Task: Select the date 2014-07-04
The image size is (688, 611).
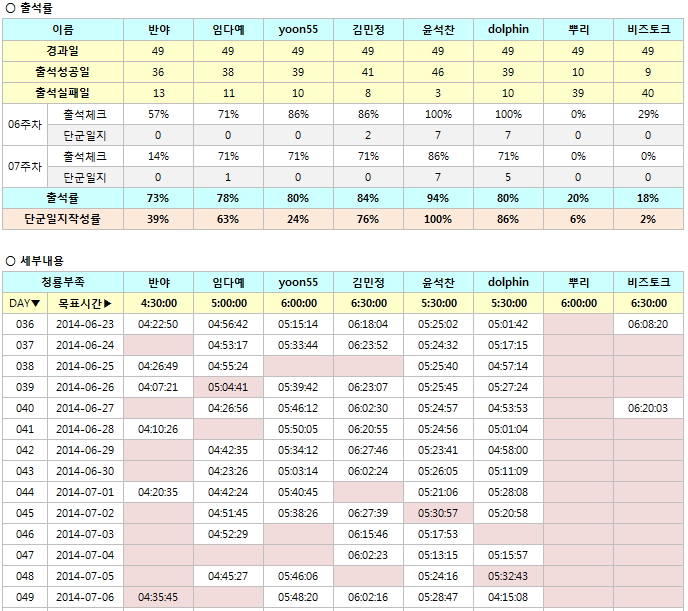Action: (x=85, y=555)
